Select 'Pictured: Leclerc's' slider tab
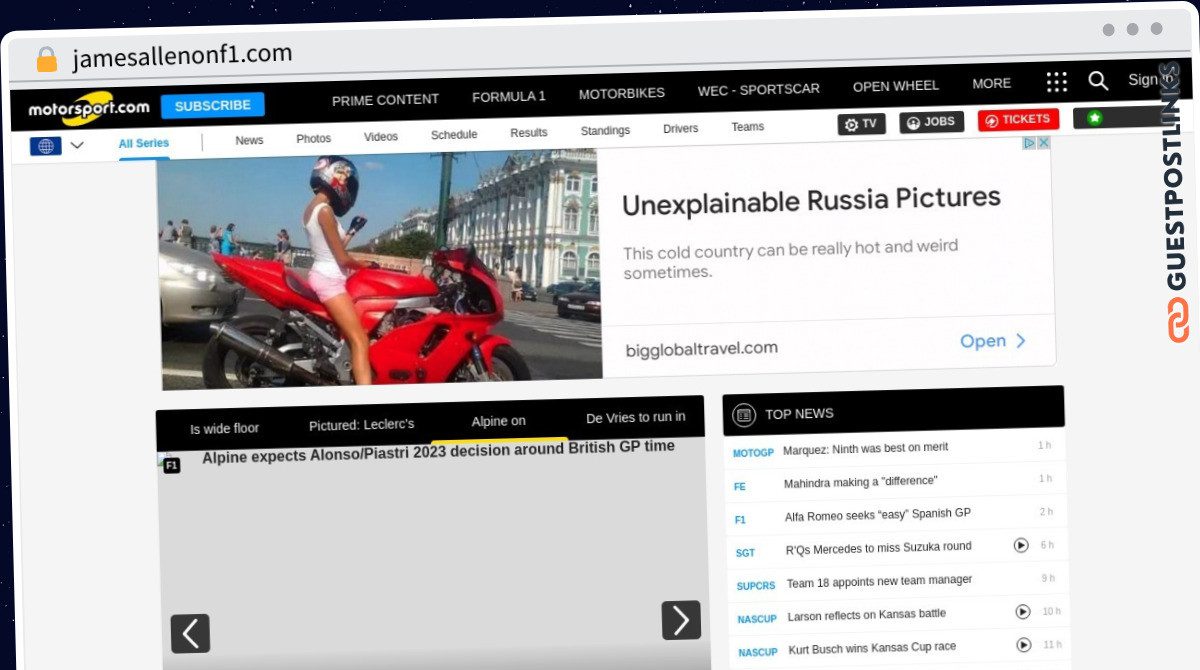The height and width of the screenshot is (670, 1200). pos(361,425)
